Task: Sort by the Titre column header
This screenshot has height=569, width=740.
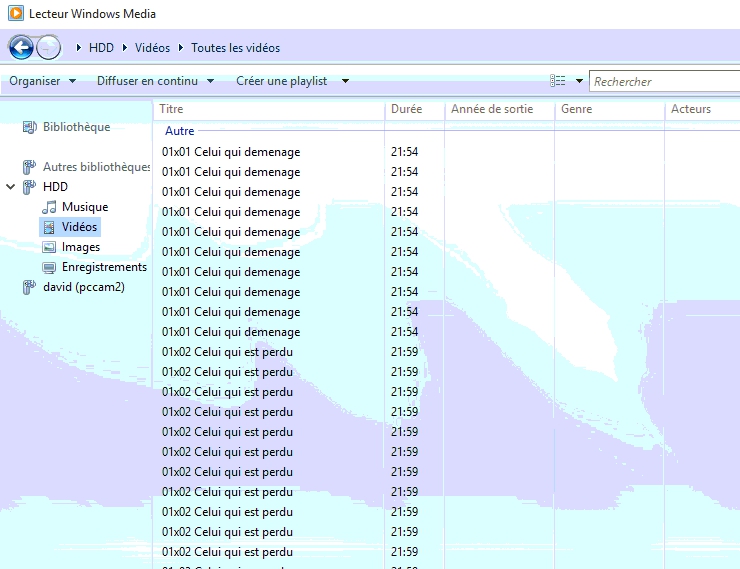Action: pyautogui.click(x=171, y=109)
